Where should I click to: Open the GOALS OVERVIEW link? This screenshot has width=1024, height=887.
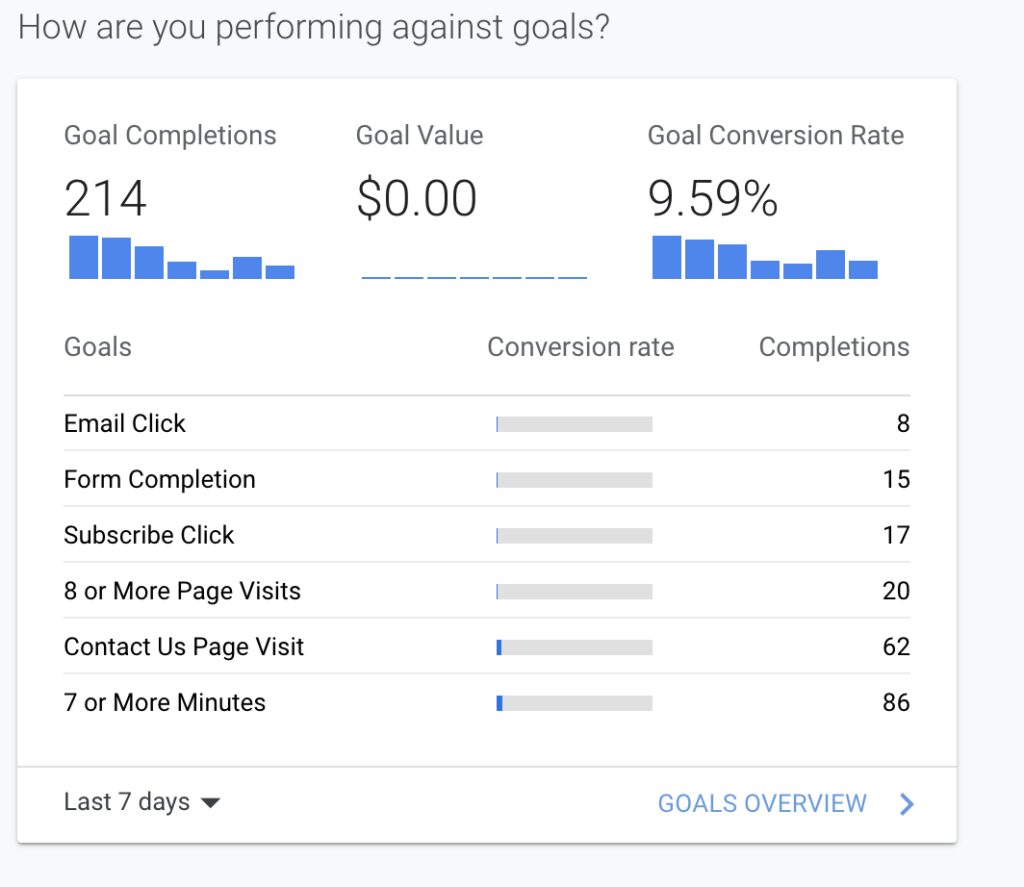pyautogui.click(x=764, y=803)
